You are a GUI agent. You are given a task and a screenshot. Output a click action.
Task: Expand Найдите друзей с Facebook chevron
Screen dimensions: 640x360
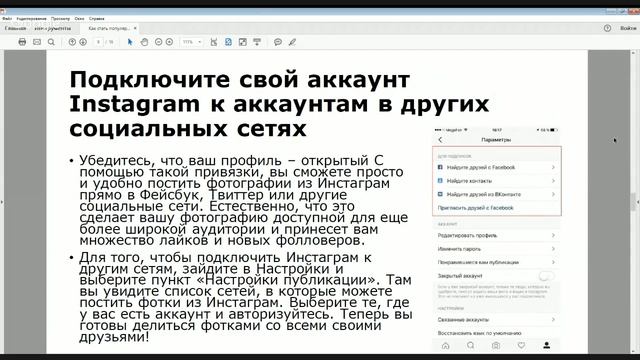click(x=553, y=167)
